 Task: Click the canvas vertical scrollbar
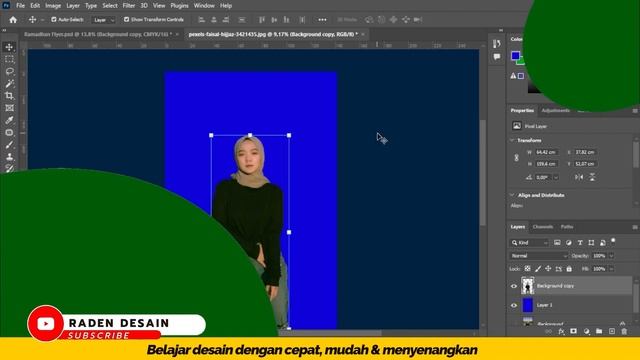[482, 173]
